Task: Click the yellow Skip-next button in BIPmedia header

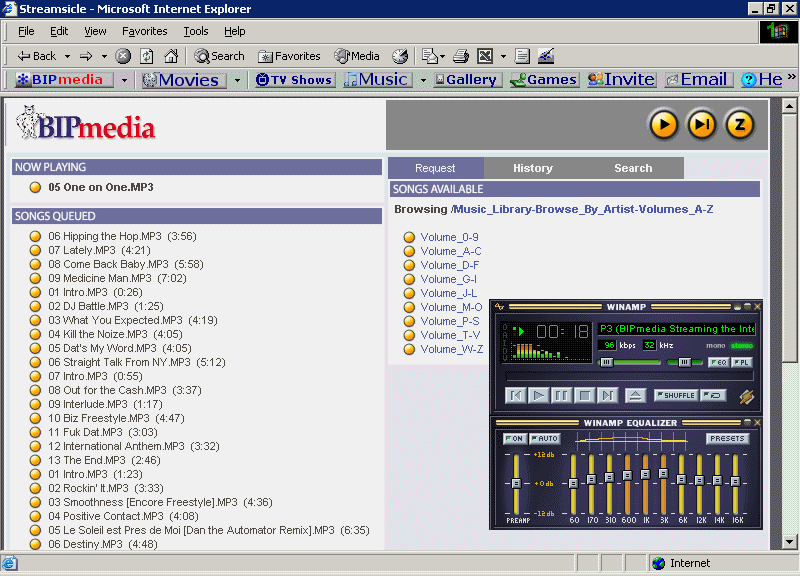Action: tap(702, 124)
